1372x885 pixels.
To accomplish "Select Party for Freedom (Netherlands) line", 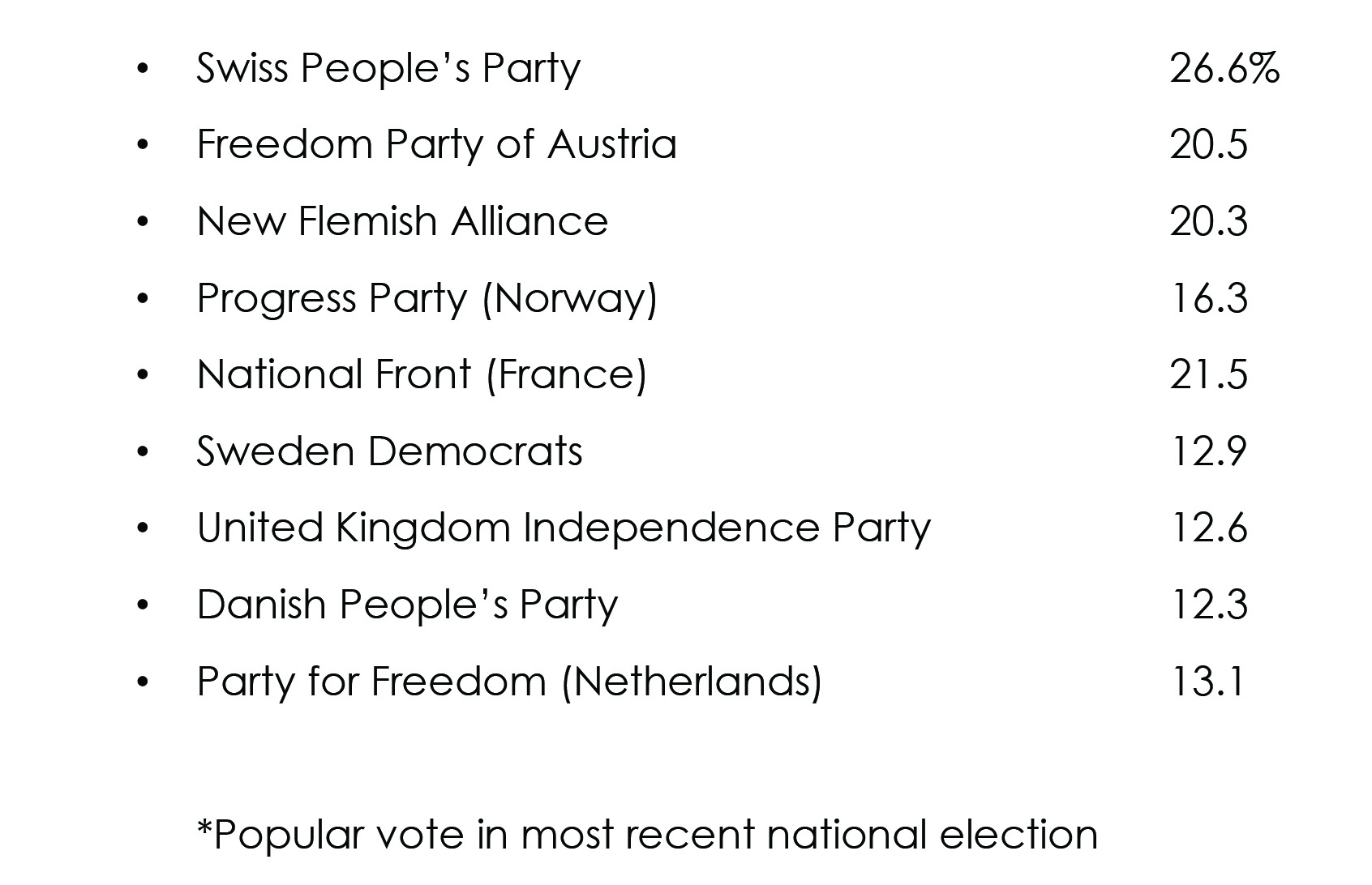I will [x=509, y=682].
